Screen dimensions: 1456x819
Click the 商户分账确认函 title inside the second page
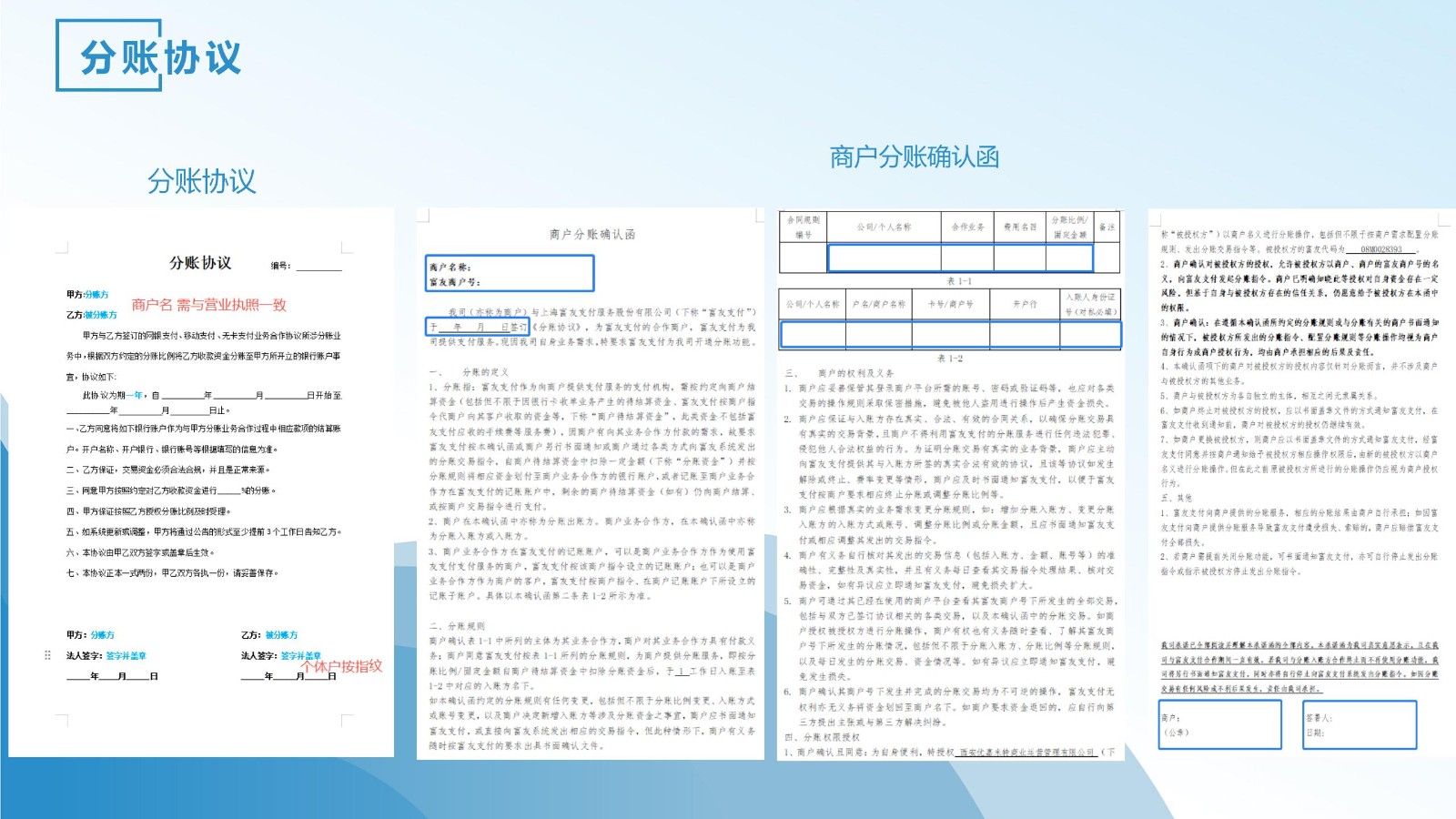591,235
